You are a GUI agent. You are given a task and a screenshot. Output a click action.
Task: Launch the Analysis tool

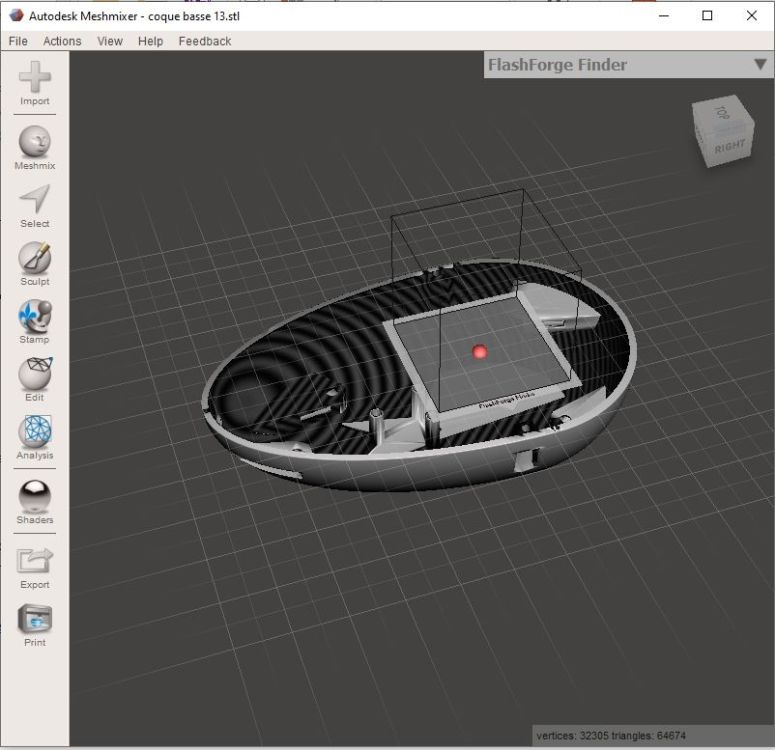tap(35, 433)
